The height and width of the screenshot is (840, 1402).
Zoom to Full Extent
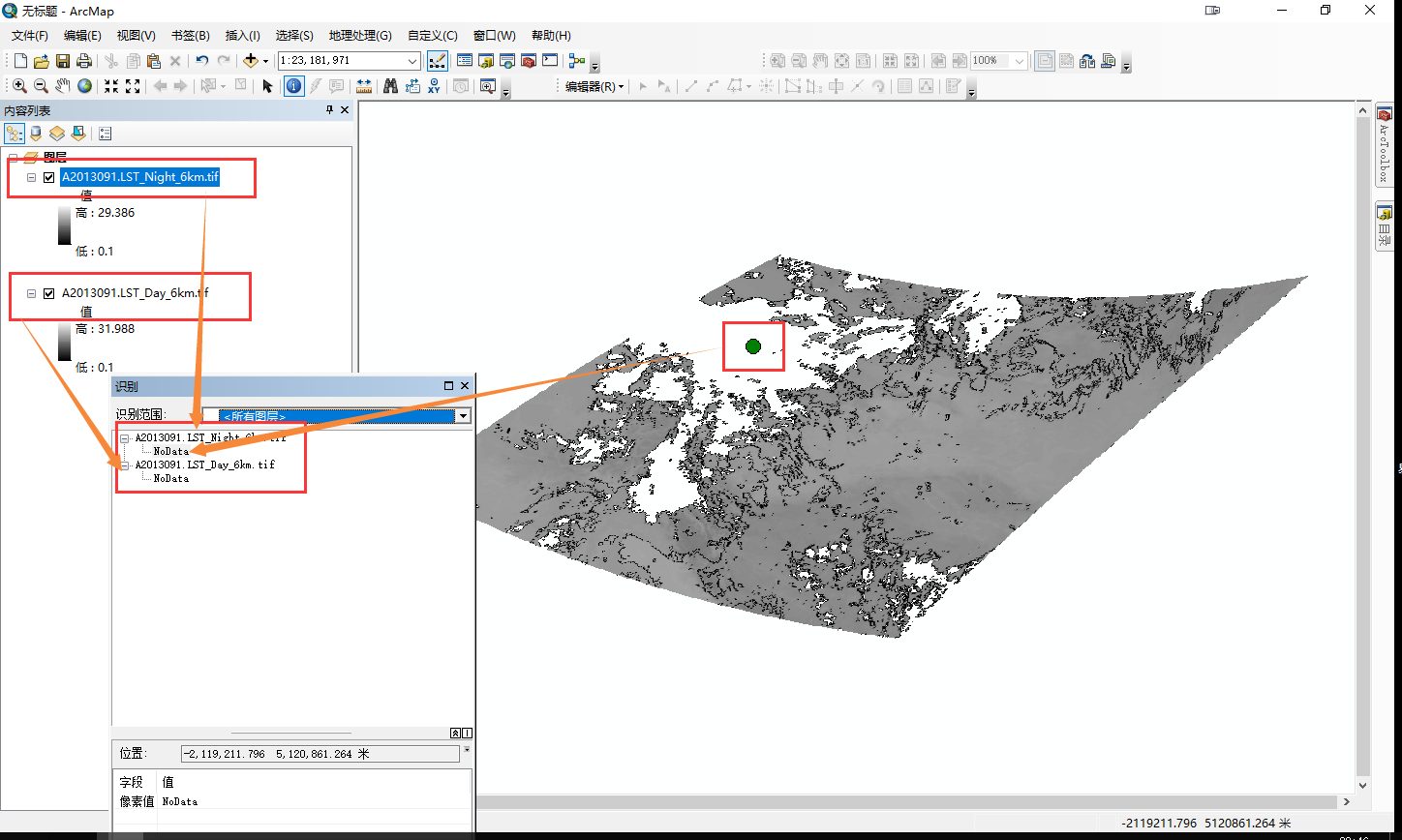84,86
